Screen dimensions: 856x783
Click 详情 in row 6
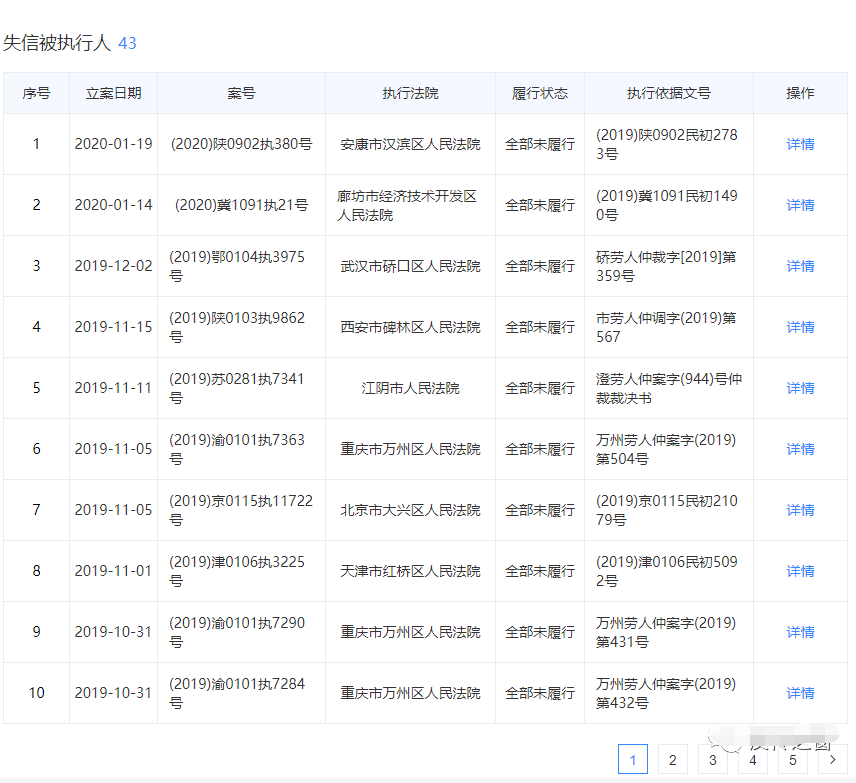pyautogui.click(x=800, y=449)
